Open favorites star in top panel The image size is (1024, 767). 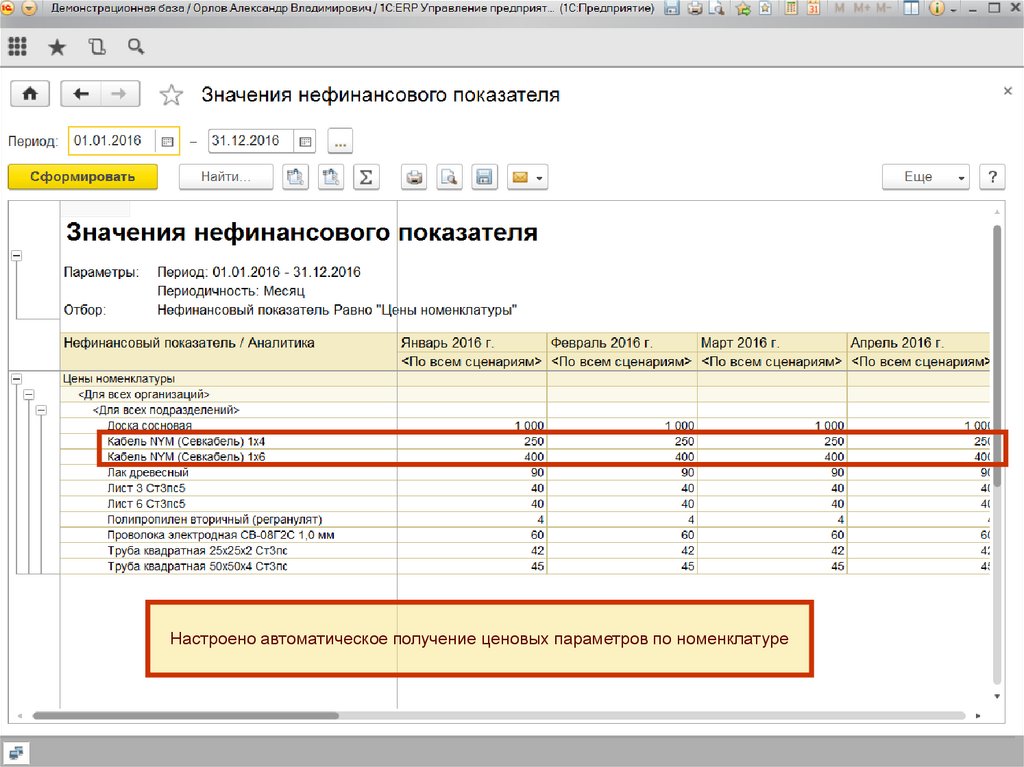[57, 47]
